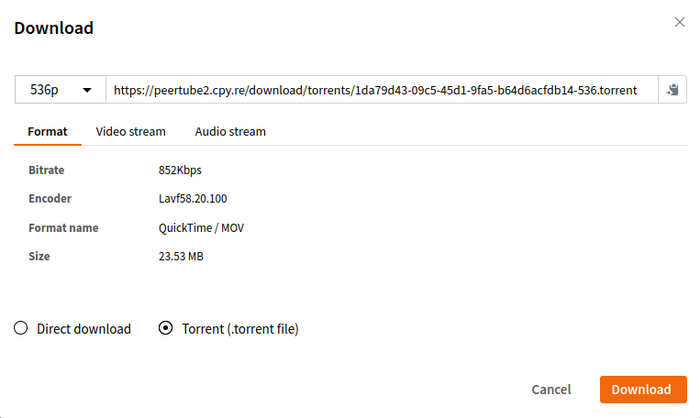Open the 536p resolution dropdown
The width and height of the screenshot is (700, 418).
60,90
